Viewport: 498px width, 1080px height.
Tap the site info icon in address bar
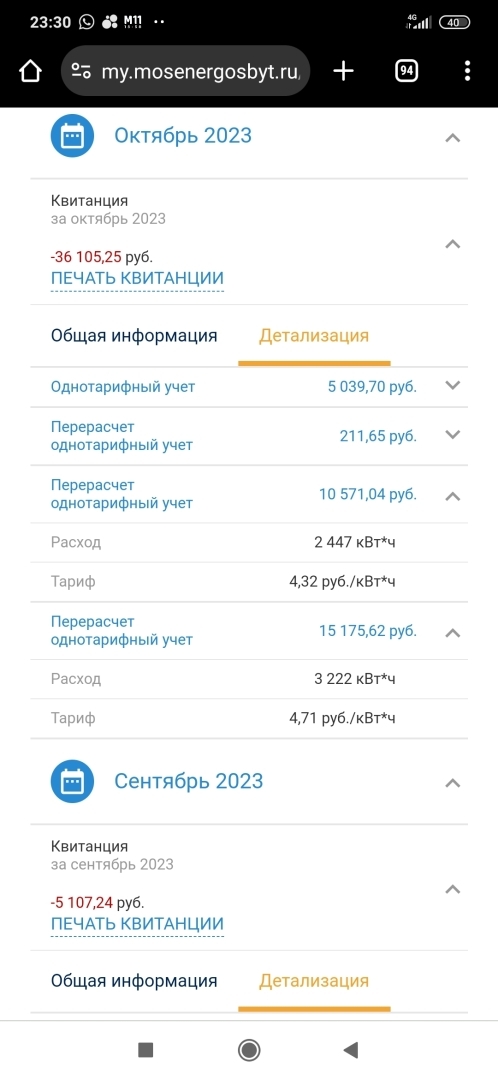81,71
